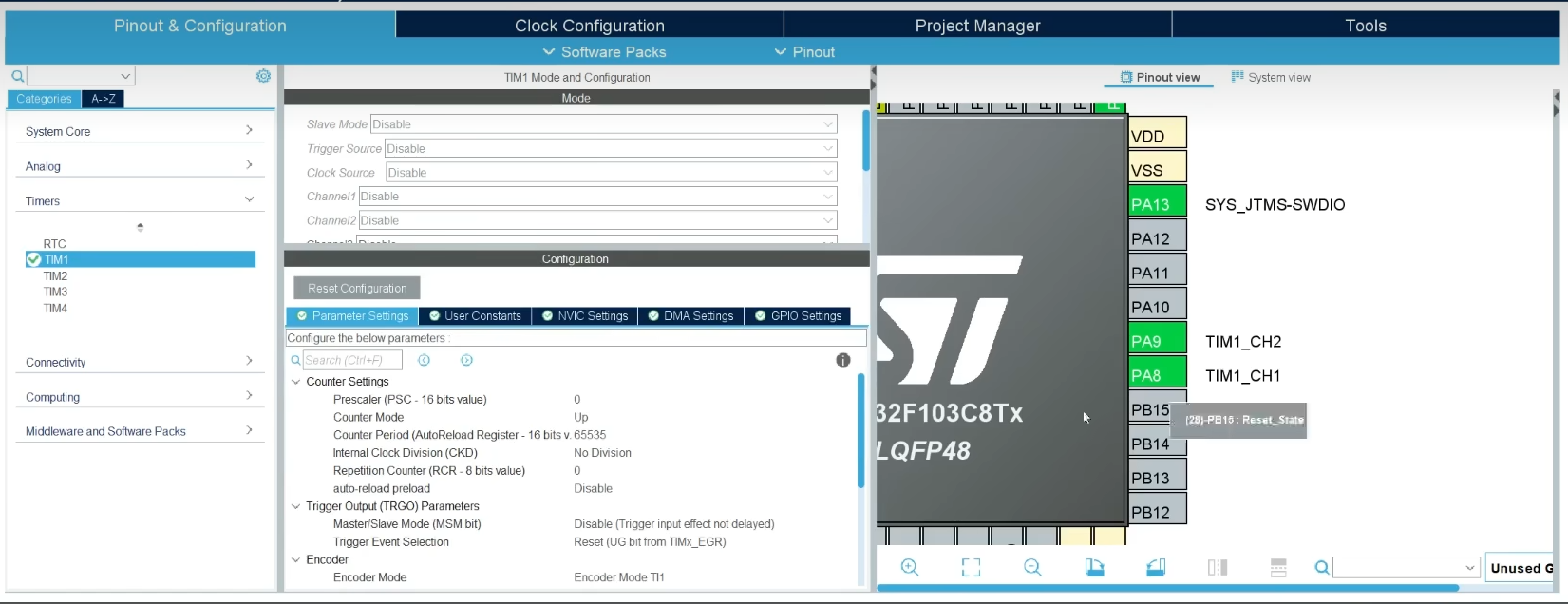
Task: Collapse the Timers category
Action: coord(140,200)
